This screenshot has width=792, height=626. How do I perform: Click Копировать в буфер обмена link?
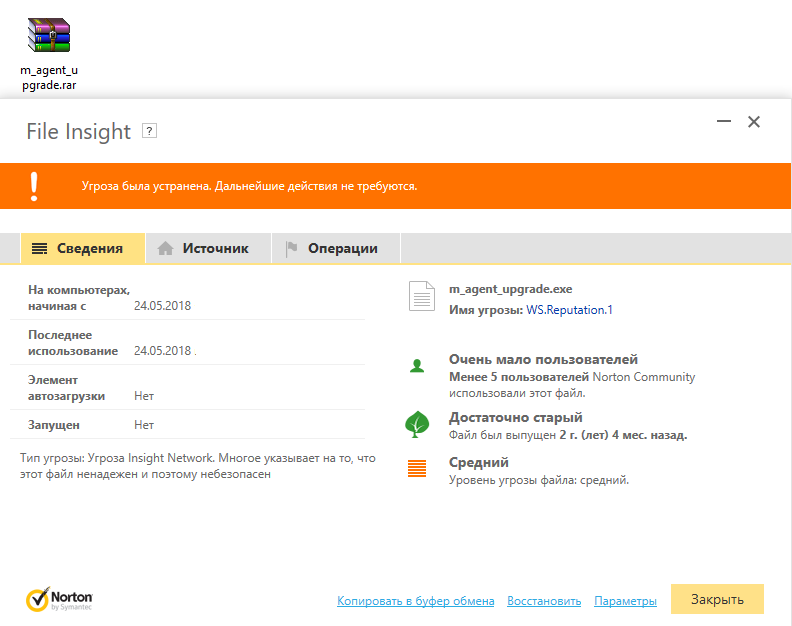click(416, 601)
